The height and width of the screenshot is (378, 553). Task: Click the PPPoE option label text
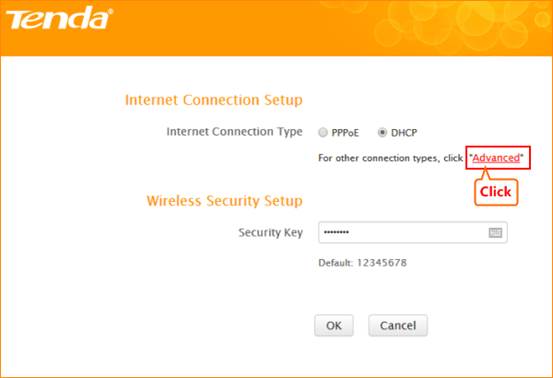click(x=345, y=133)
